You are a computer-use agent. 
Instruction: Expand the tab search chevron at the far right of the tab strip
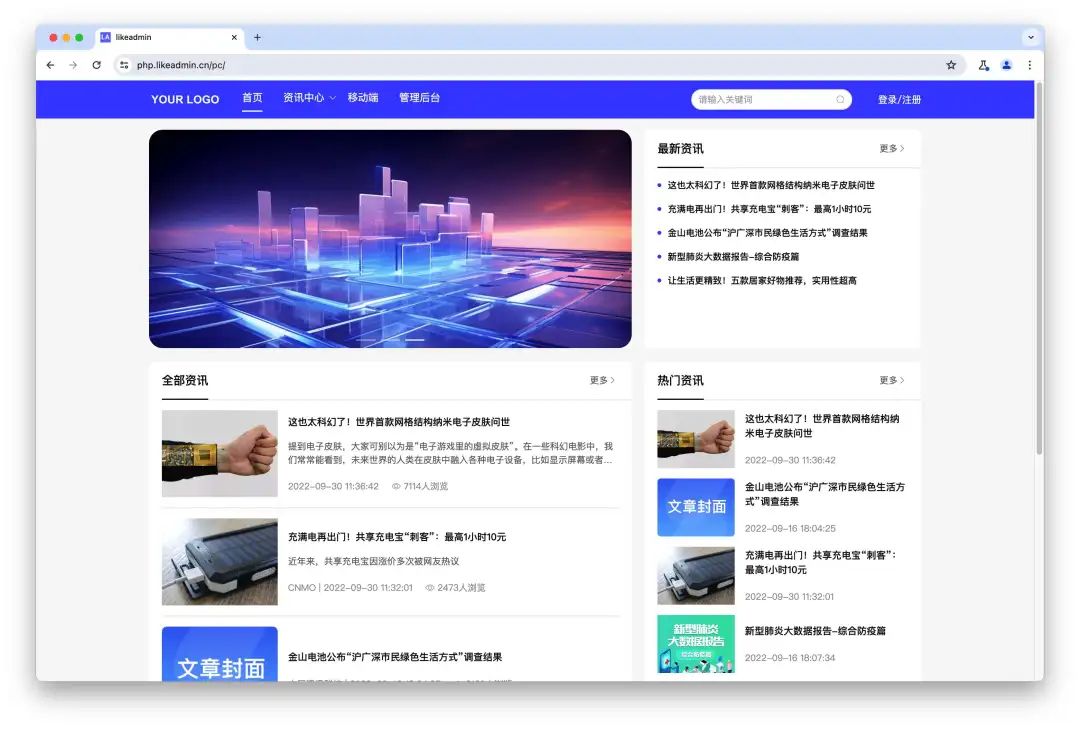pos(1030,37)
